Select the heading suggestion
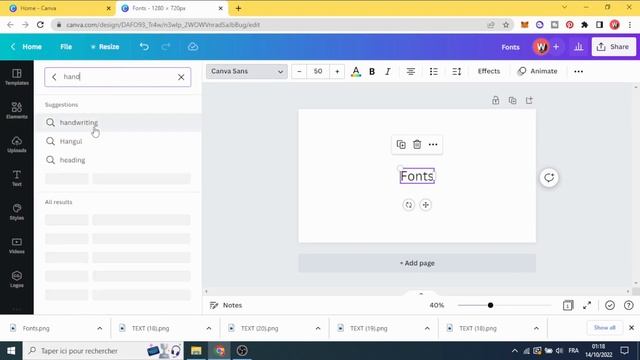The image size is (640, 360). coord(118,160)
